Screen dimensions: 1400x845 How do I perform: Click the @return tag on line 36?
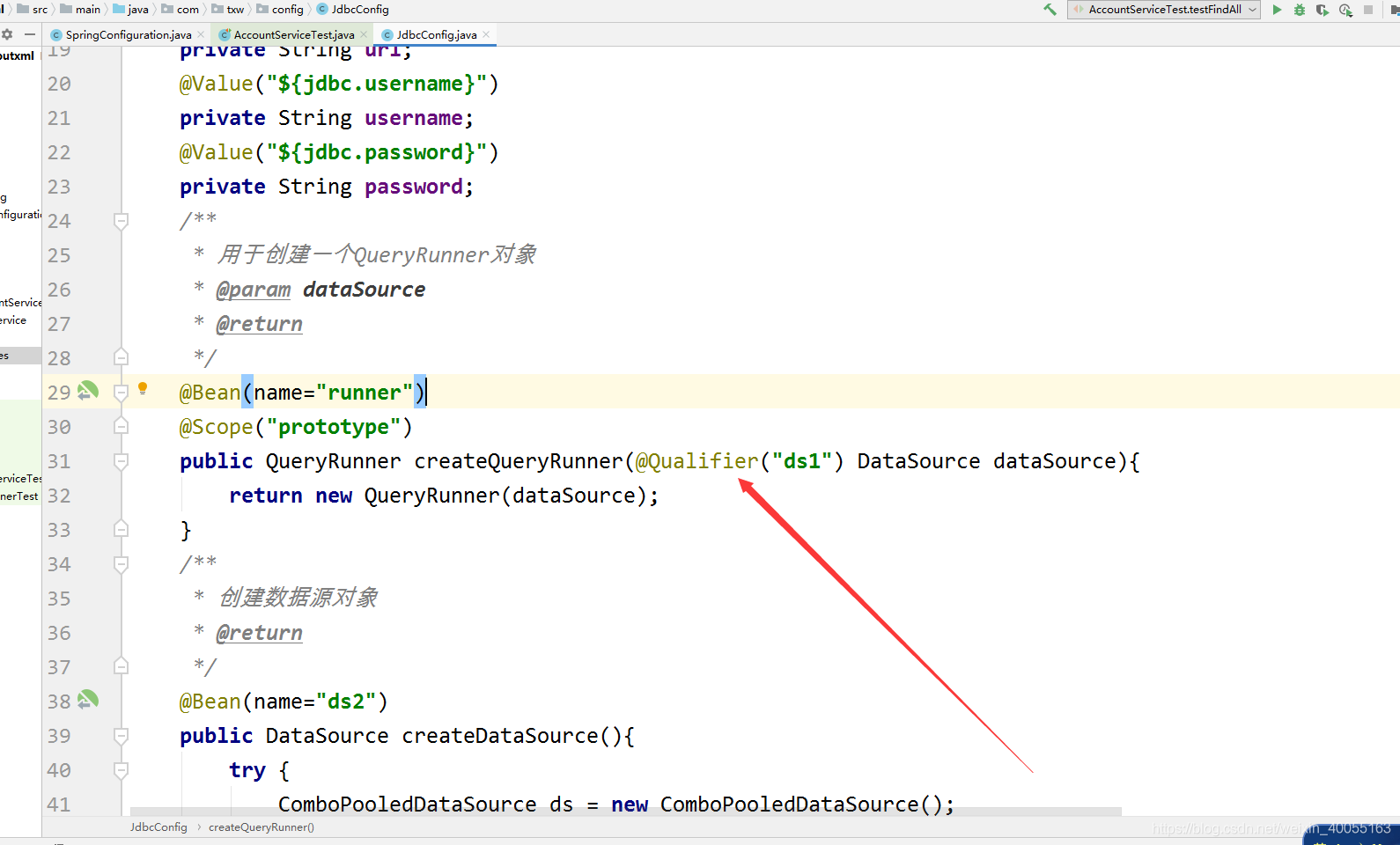coord(260,633)
